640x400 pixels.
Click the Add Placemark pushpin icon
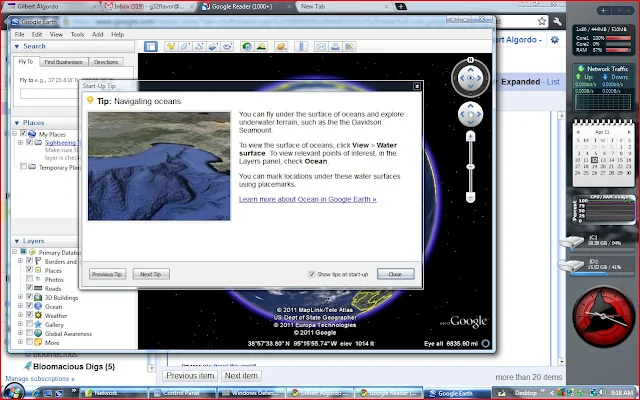coord(171,47)
